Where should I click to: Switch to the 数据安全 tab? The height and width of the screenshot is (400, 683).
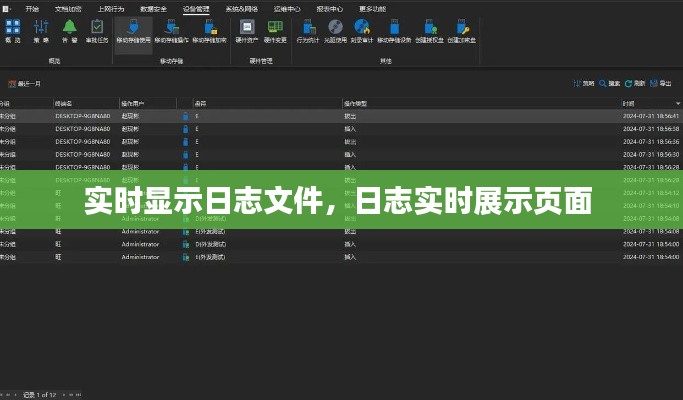tap(154, 7)
